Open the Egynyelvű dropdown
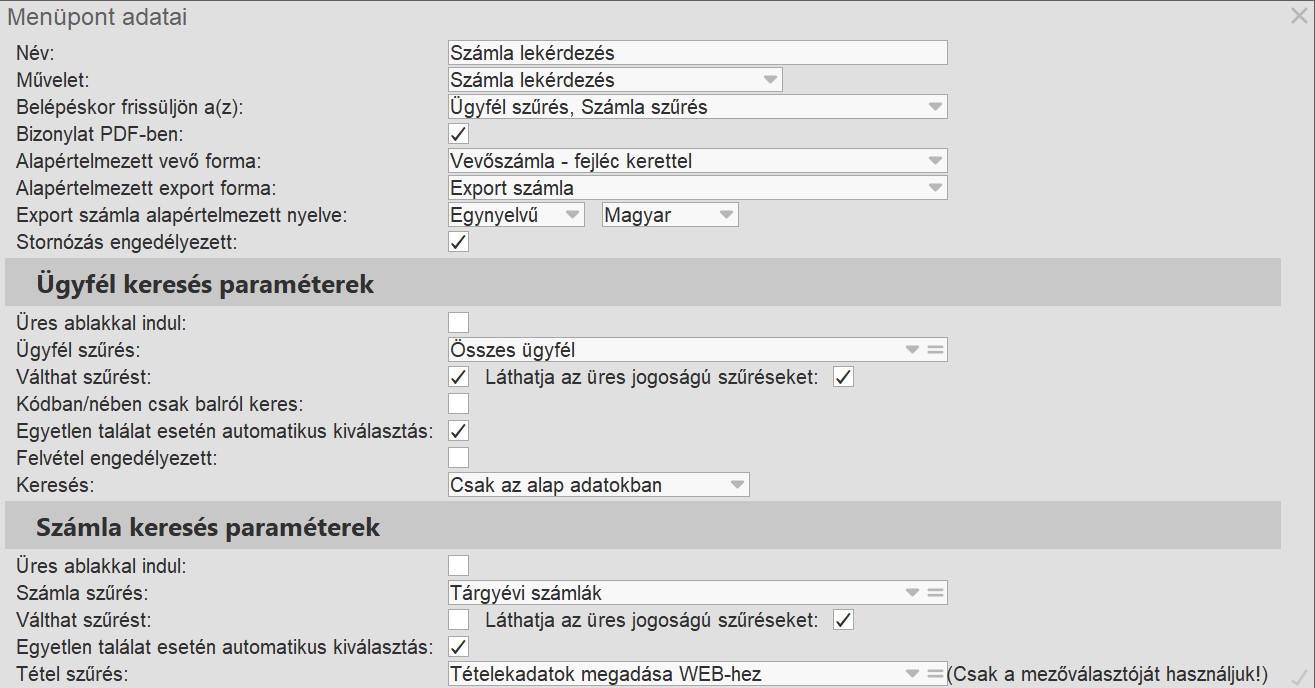 pos(572,215)
